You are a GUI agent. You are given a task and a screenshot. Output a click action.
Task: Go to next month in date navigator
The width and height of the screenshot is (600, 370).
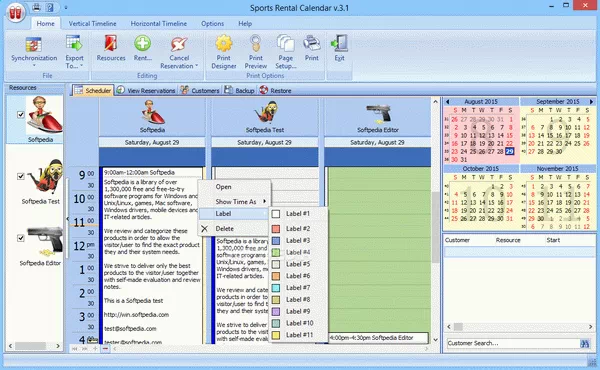[591, 102]
